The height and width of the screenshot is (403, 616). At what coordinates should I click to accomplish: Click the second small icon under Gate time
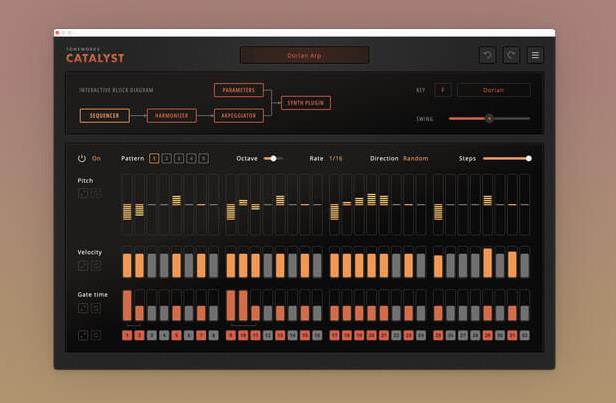coord(96,308)
